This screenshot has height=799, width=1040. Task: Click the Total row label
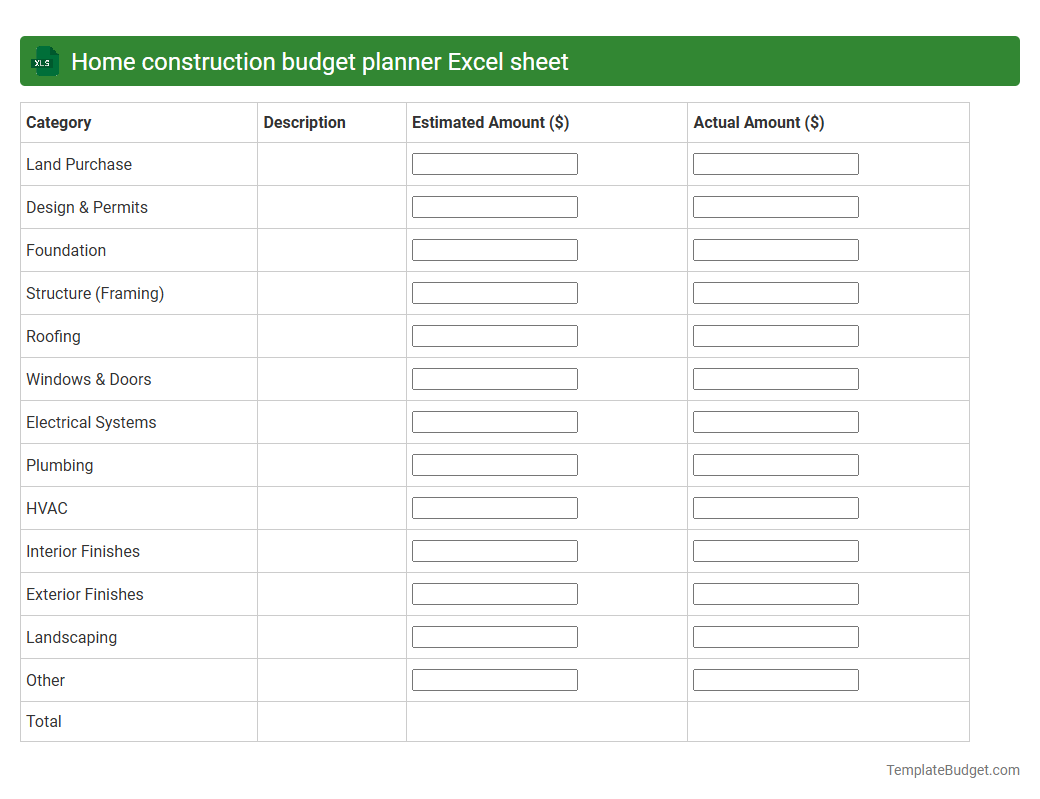pos(43,721)
